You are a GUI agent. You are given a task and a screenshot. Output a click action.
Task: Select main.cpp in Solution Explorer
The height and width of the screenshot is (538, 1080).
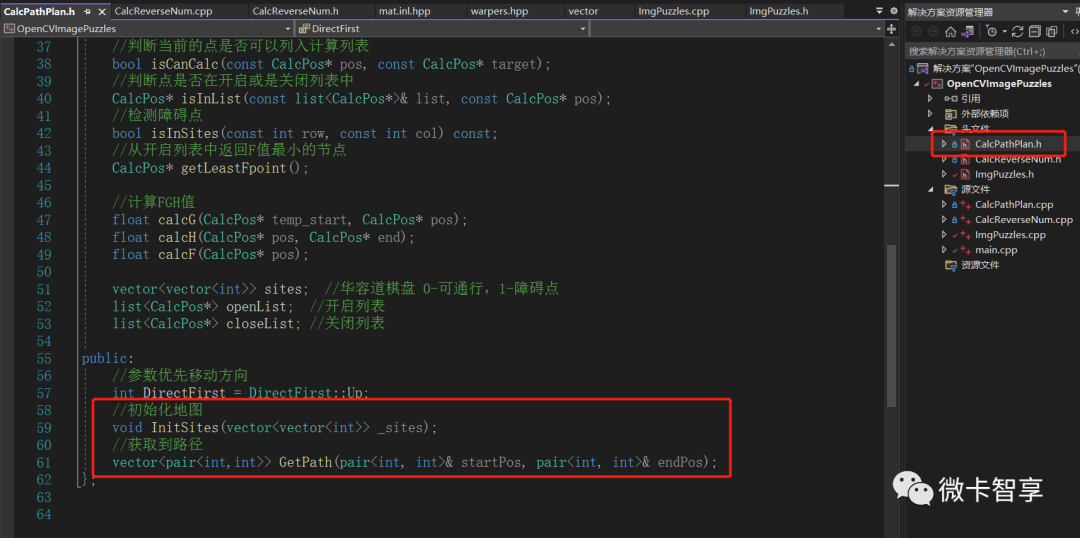996,250
